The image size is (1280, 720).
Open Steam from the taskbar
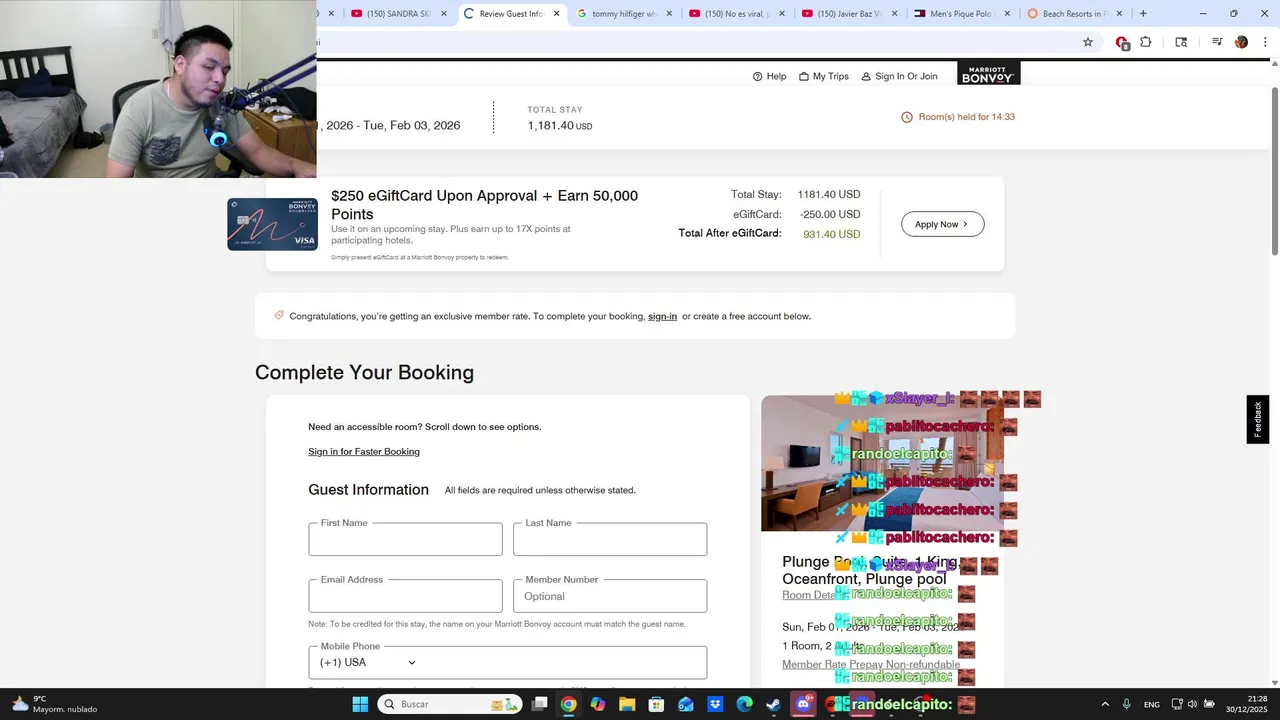[774, 704]
